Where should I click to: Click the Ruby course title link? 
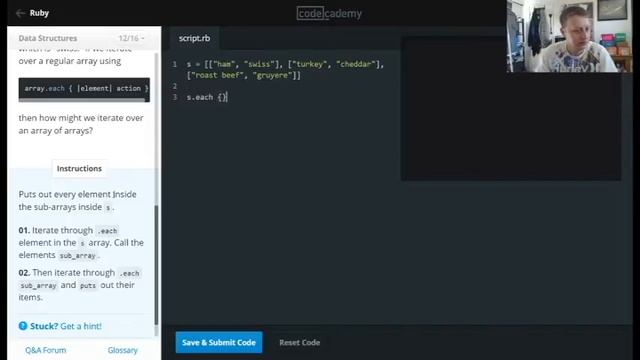click(39, 13)
